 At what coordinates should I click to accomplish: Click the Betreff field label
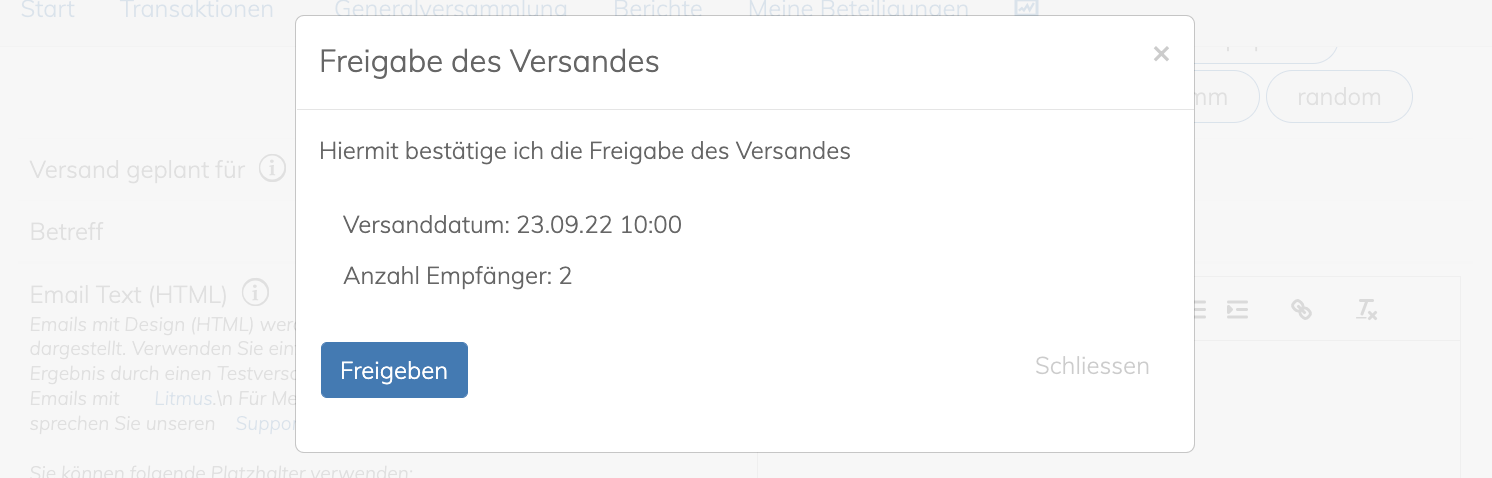[67, 232]
